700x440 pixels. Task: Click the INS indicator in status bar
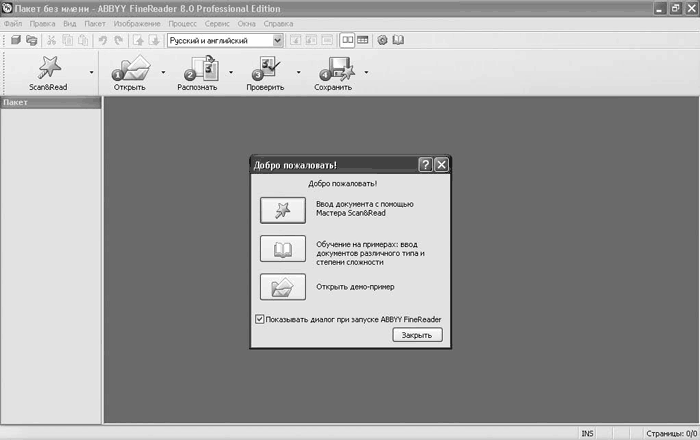(588, 433)
